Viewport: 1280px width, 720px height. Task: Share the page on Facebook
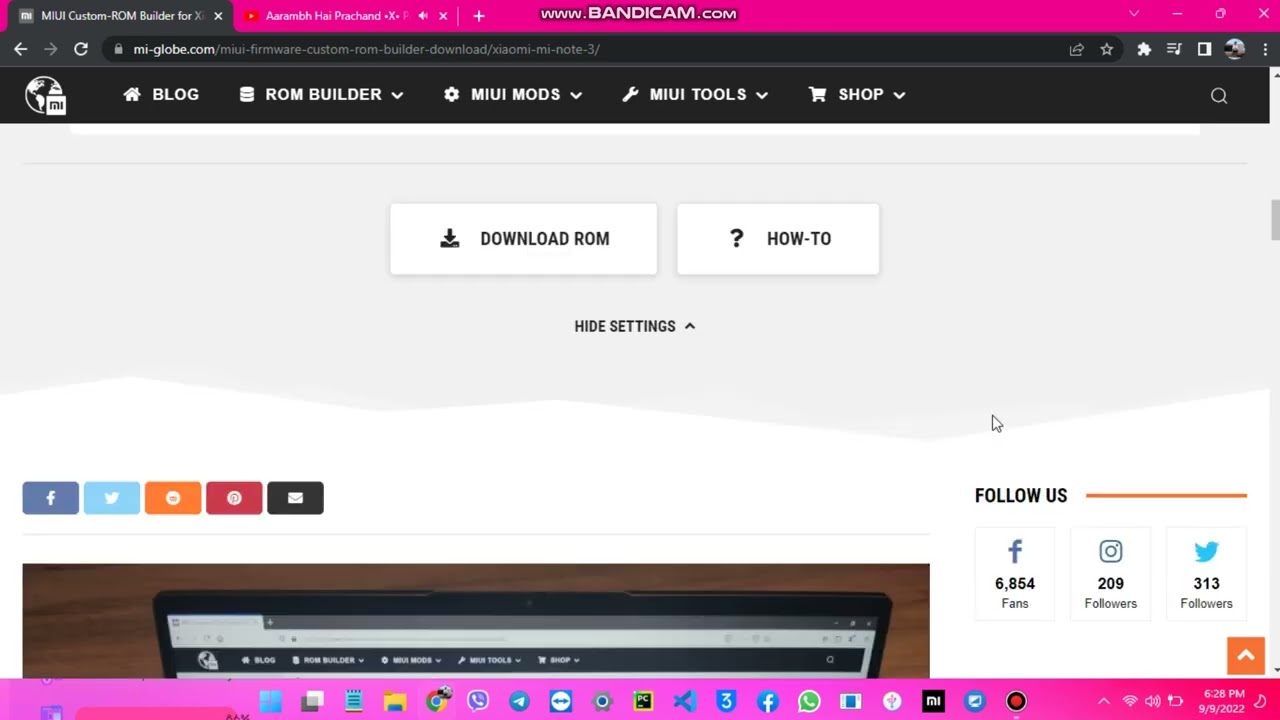tap(51, 498)
